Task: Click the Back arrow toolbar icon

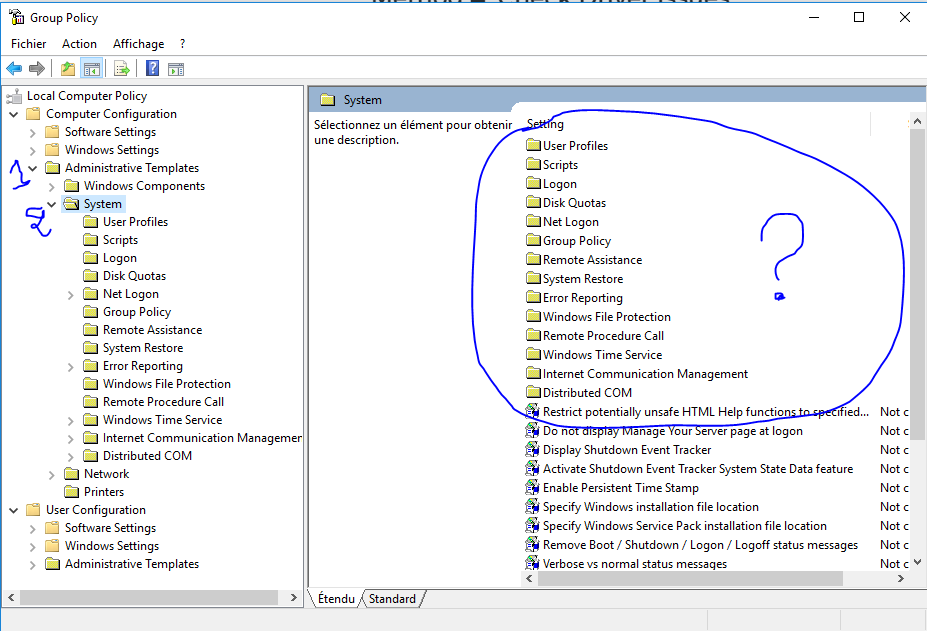Action: [14, 69]
